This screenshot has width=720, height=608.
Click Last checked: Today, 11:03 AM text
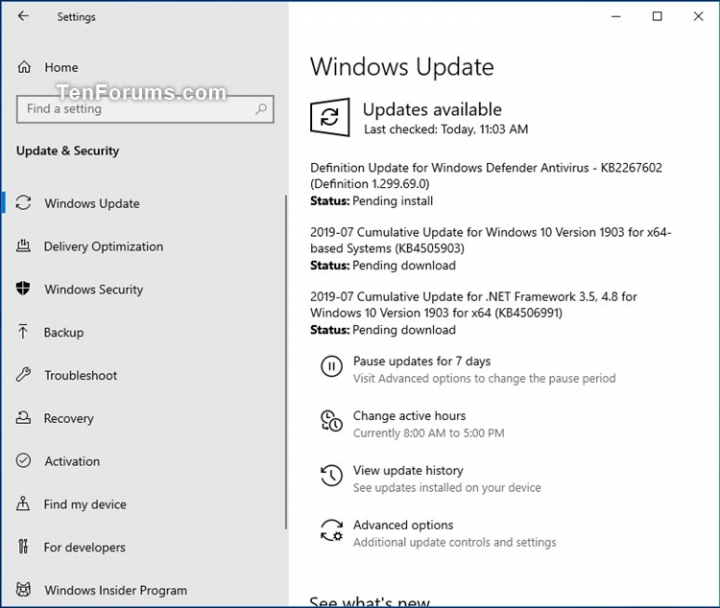click(446, 129)
